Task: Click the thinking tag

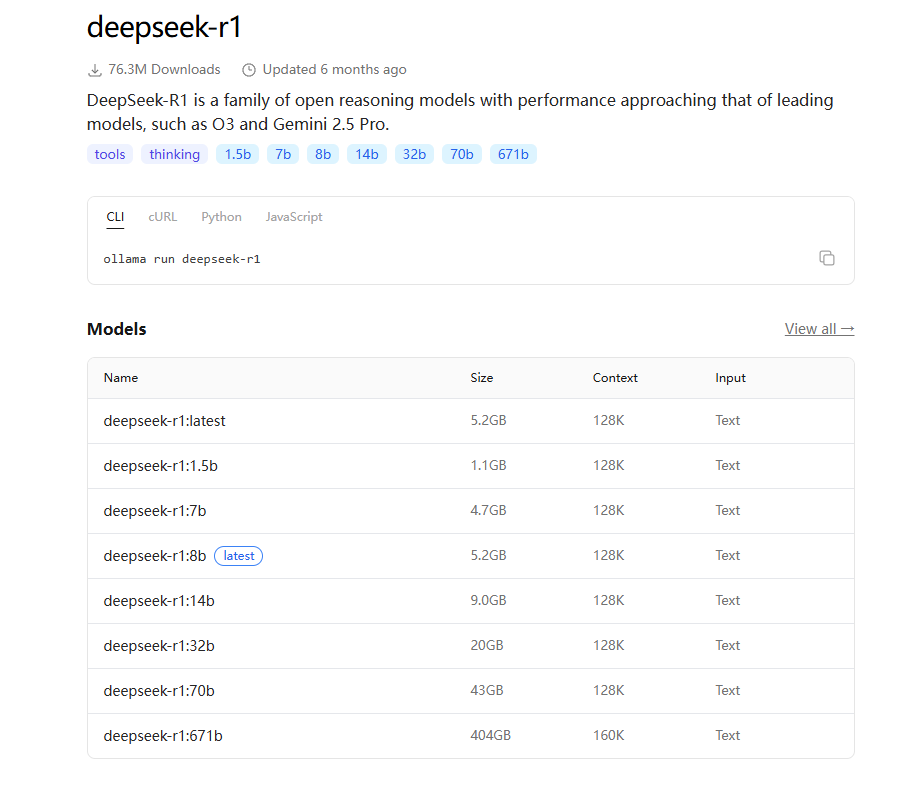Action: coord(174,155)
